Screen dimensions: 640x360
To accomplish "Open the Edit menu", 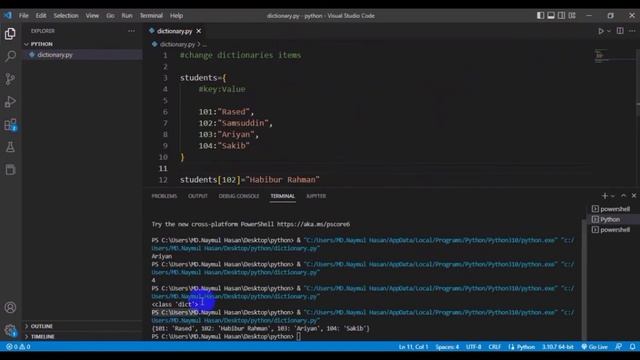I will 41,16.
